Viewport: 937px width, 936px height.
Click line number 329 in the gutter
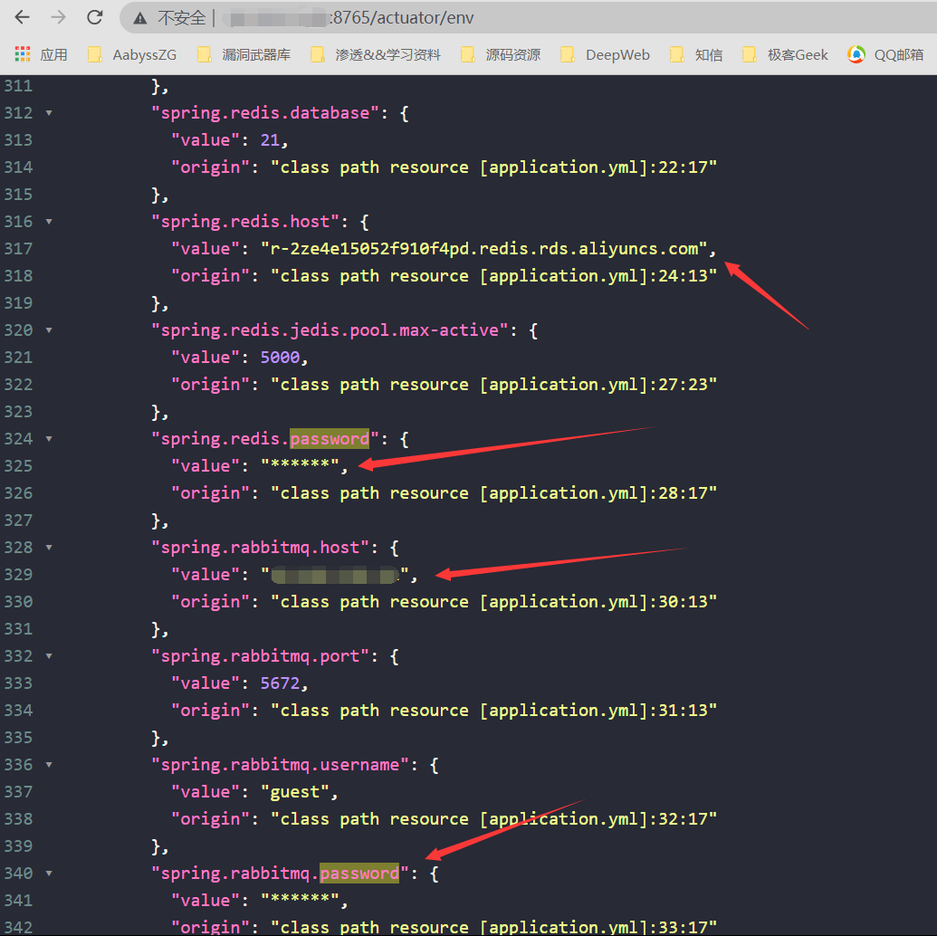(19, 575)
